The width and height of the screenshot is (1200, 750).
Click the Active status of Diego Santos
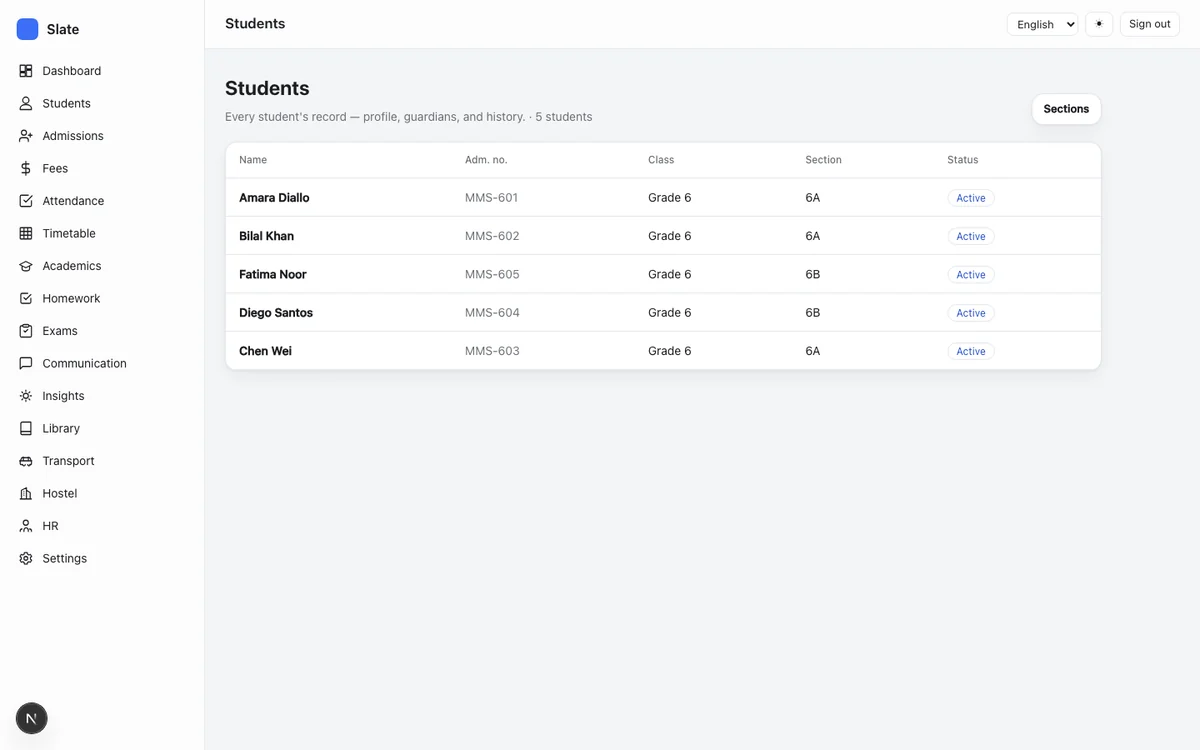971,313
